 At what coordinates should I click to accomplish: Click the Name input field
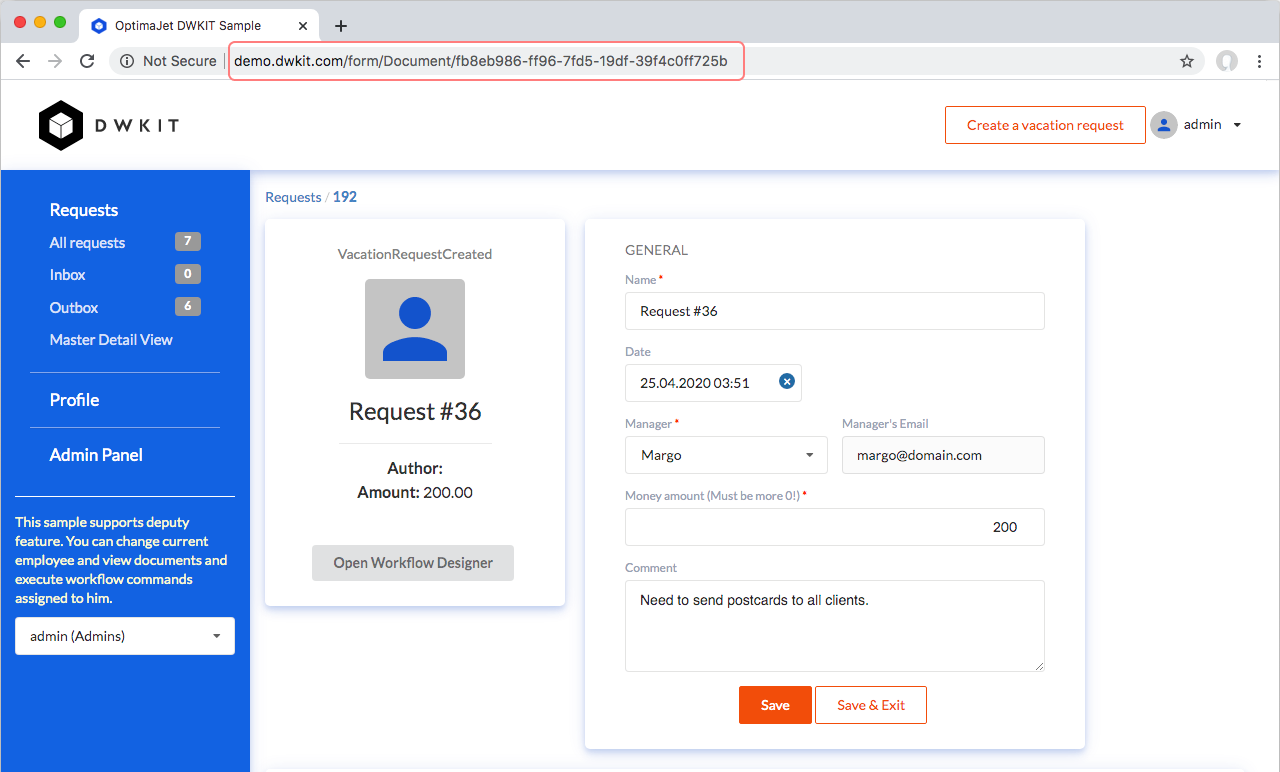tap(835, 311)
